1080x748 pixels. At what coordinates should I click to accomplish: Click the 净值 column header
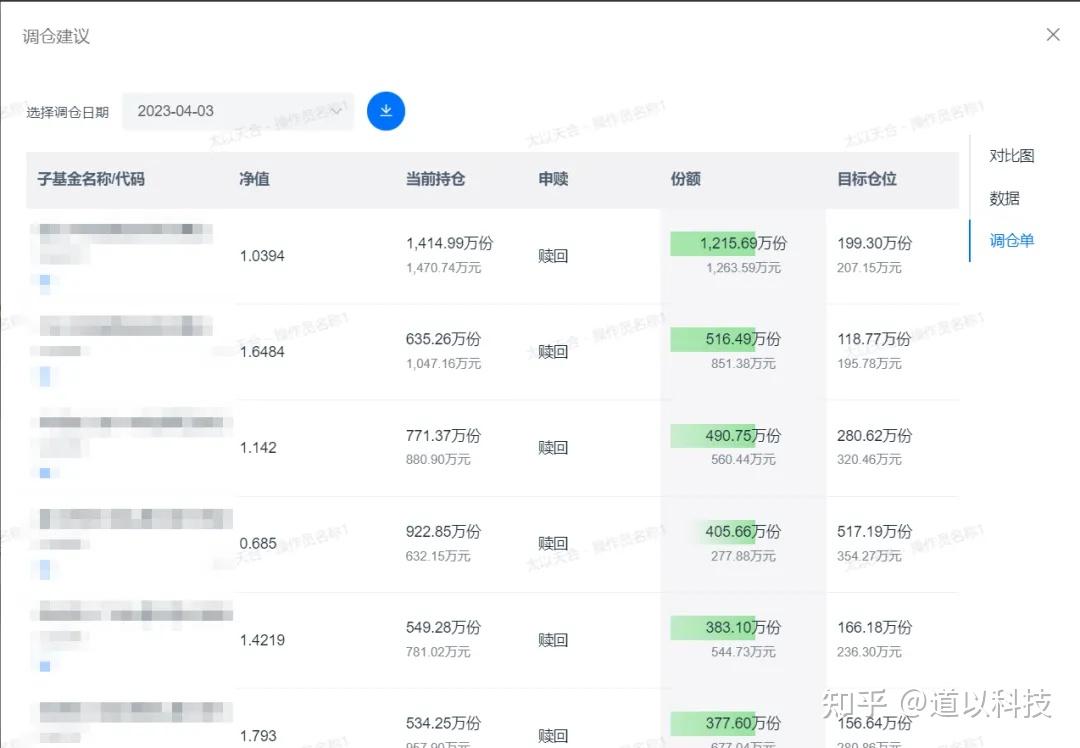pyautogui.click(x=254, y=179)
